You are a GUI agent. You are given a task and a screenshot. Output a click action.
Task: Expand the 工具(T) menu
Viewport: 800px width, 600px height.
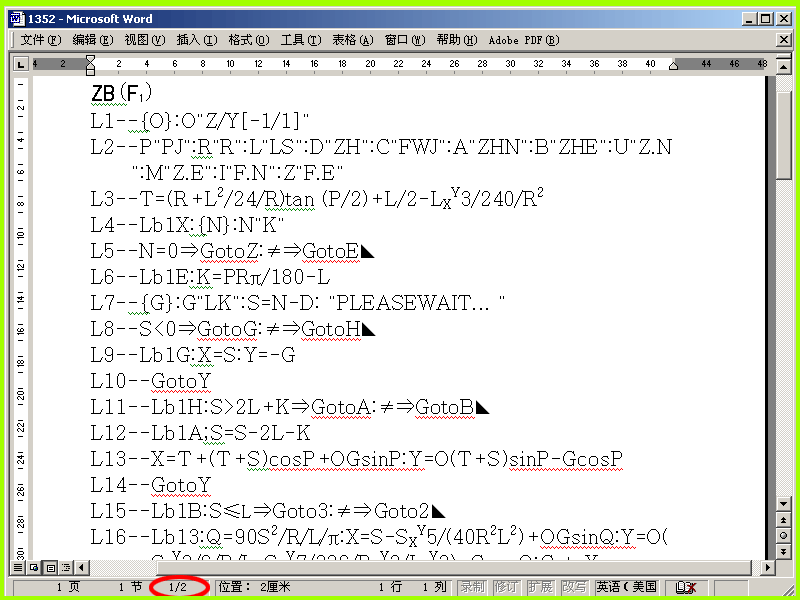[x=301, y=40]
